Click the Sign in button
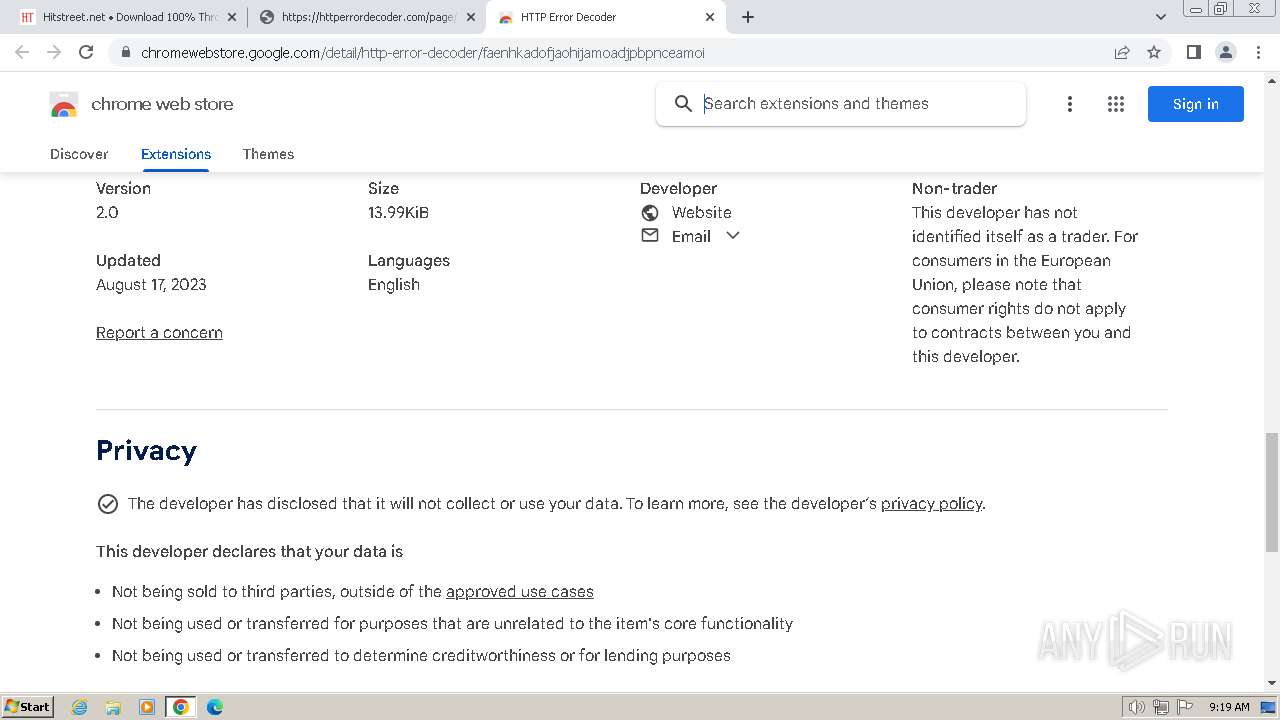 1196,104
